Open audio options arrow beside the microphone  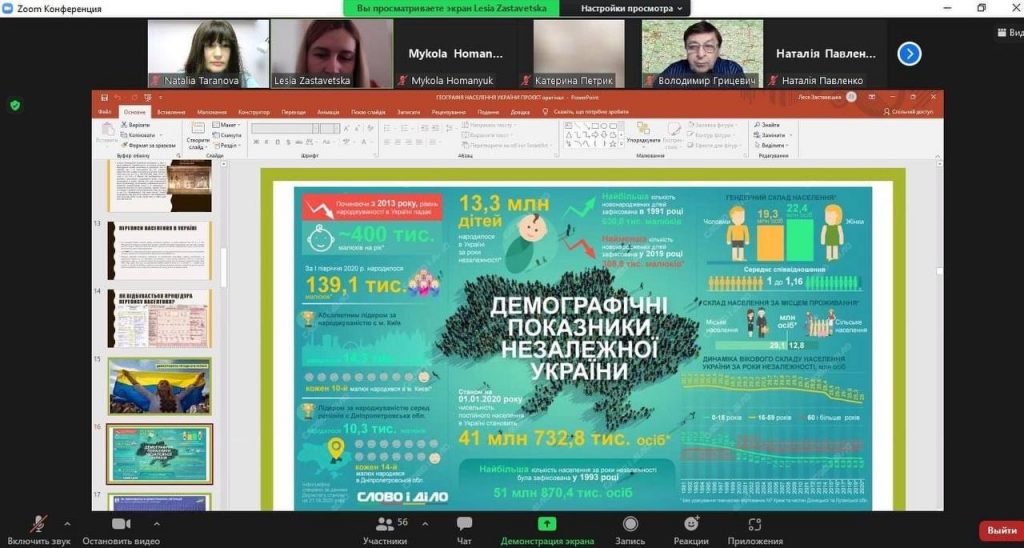pos(68,523)
